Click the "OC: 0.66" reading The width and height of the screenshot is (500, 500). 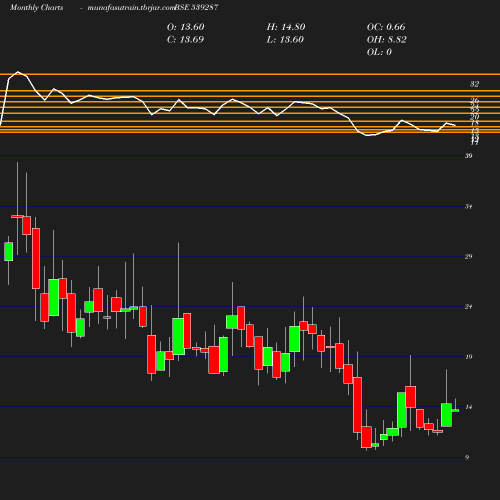[386, 27]
